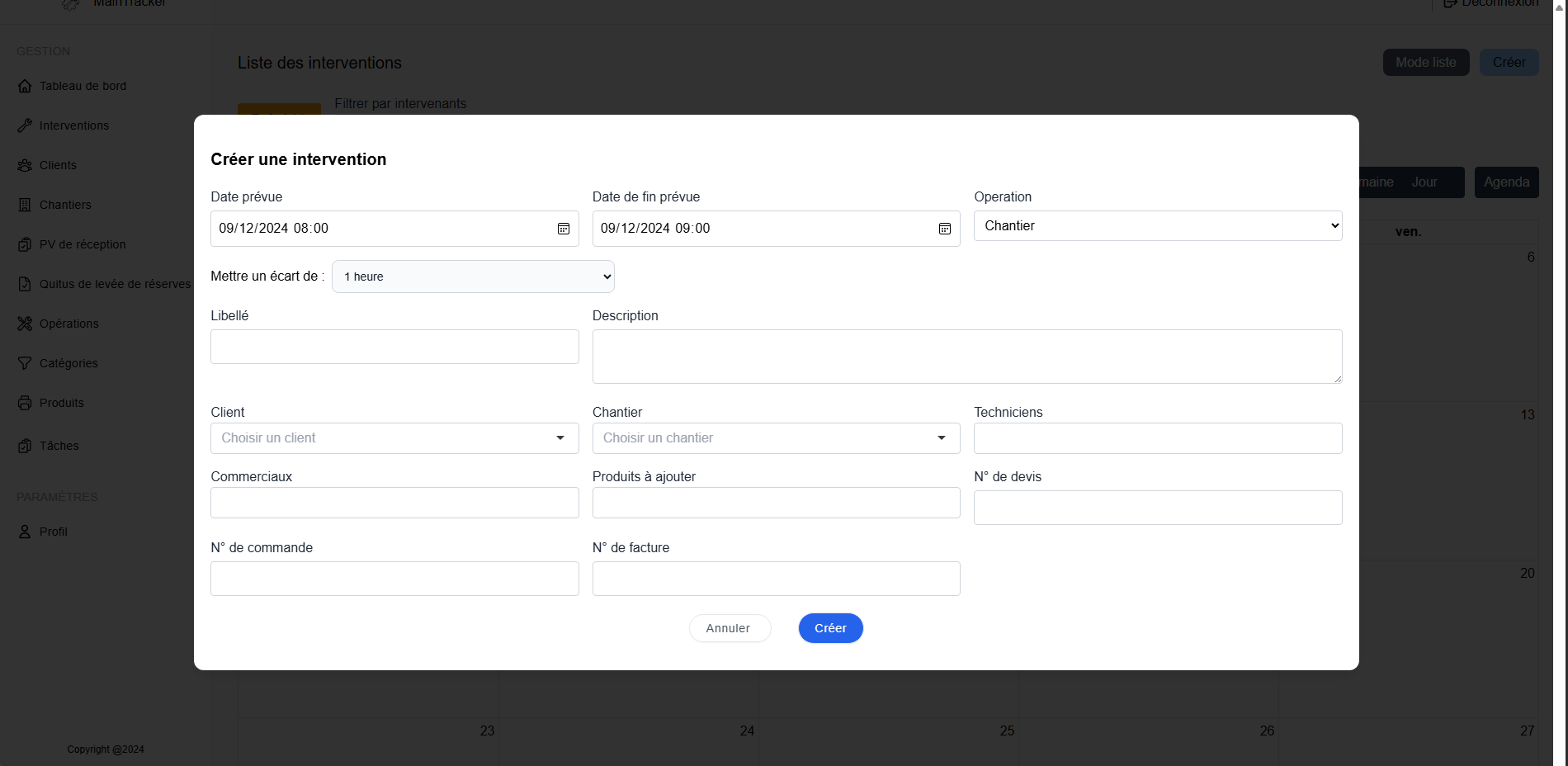Open the Operation dropdown showing Chantier
1568x766 pixels.
point(1157,226)
